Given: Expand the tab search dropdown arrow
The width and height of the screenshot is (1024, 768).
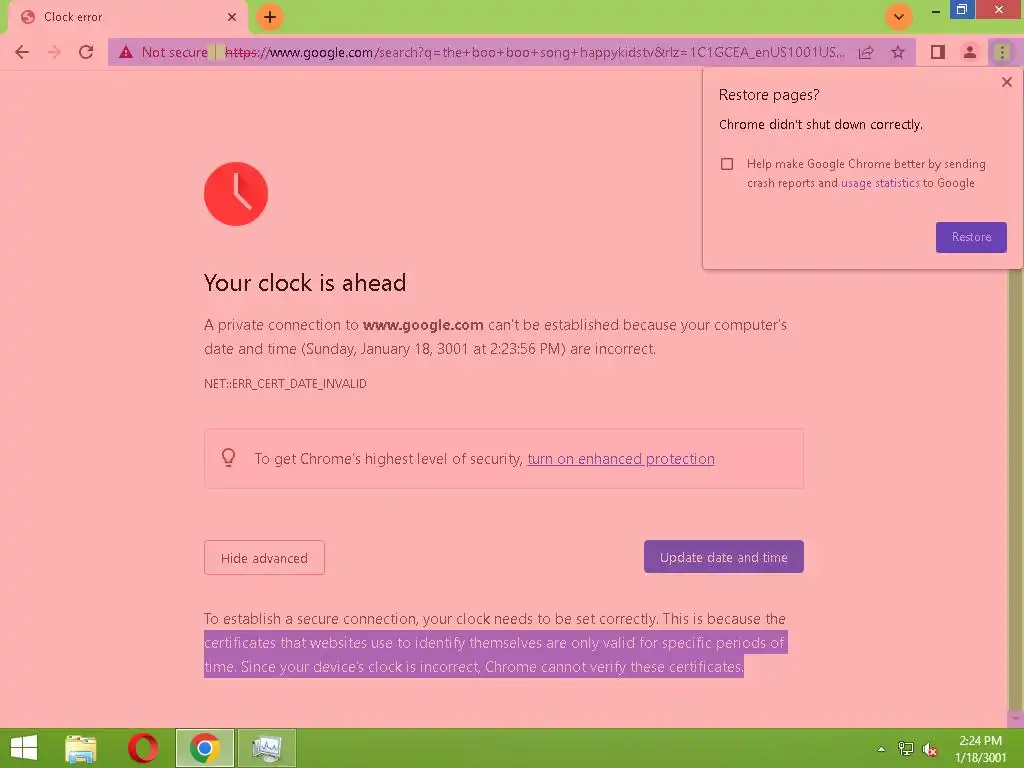Looking at the screenshot, I should (x=899, y=17).
